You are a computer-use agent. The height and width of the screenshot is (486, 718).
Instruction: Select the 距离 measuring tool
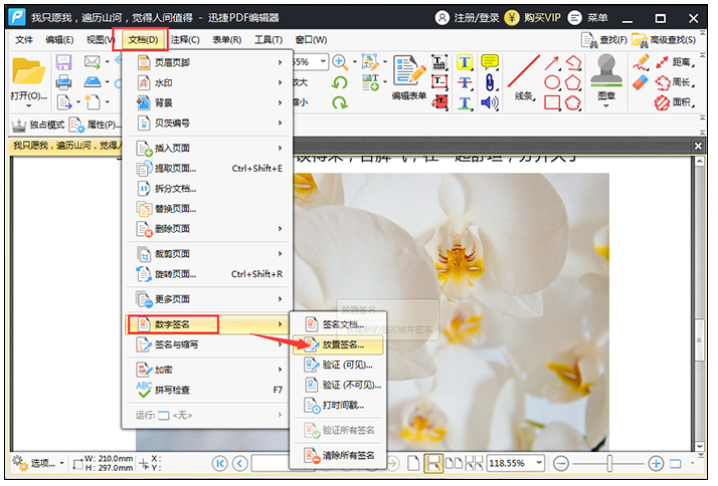pyautogui.click(x=674, y=62)
